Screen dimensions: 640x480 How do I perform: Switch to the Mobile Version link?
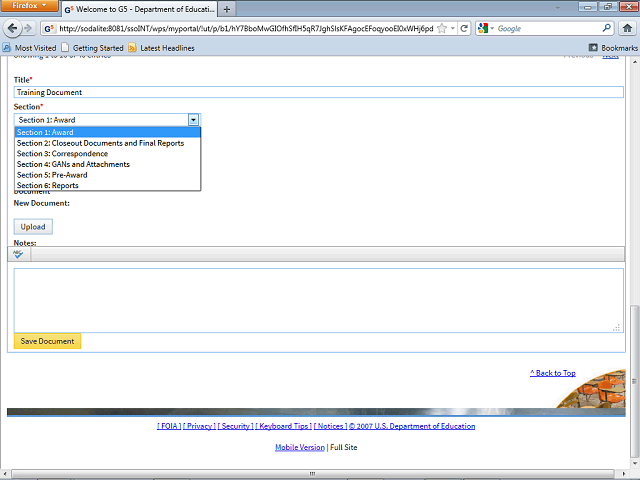click(300, 447)
